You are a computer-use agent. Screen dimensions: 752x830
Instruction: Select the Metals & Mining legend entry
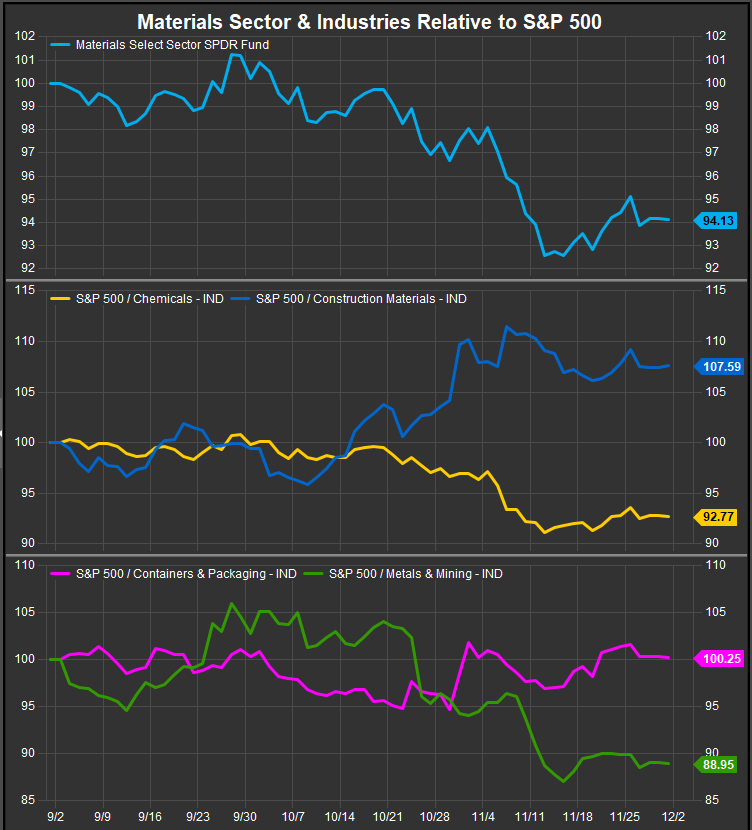[x=416, y=574]
